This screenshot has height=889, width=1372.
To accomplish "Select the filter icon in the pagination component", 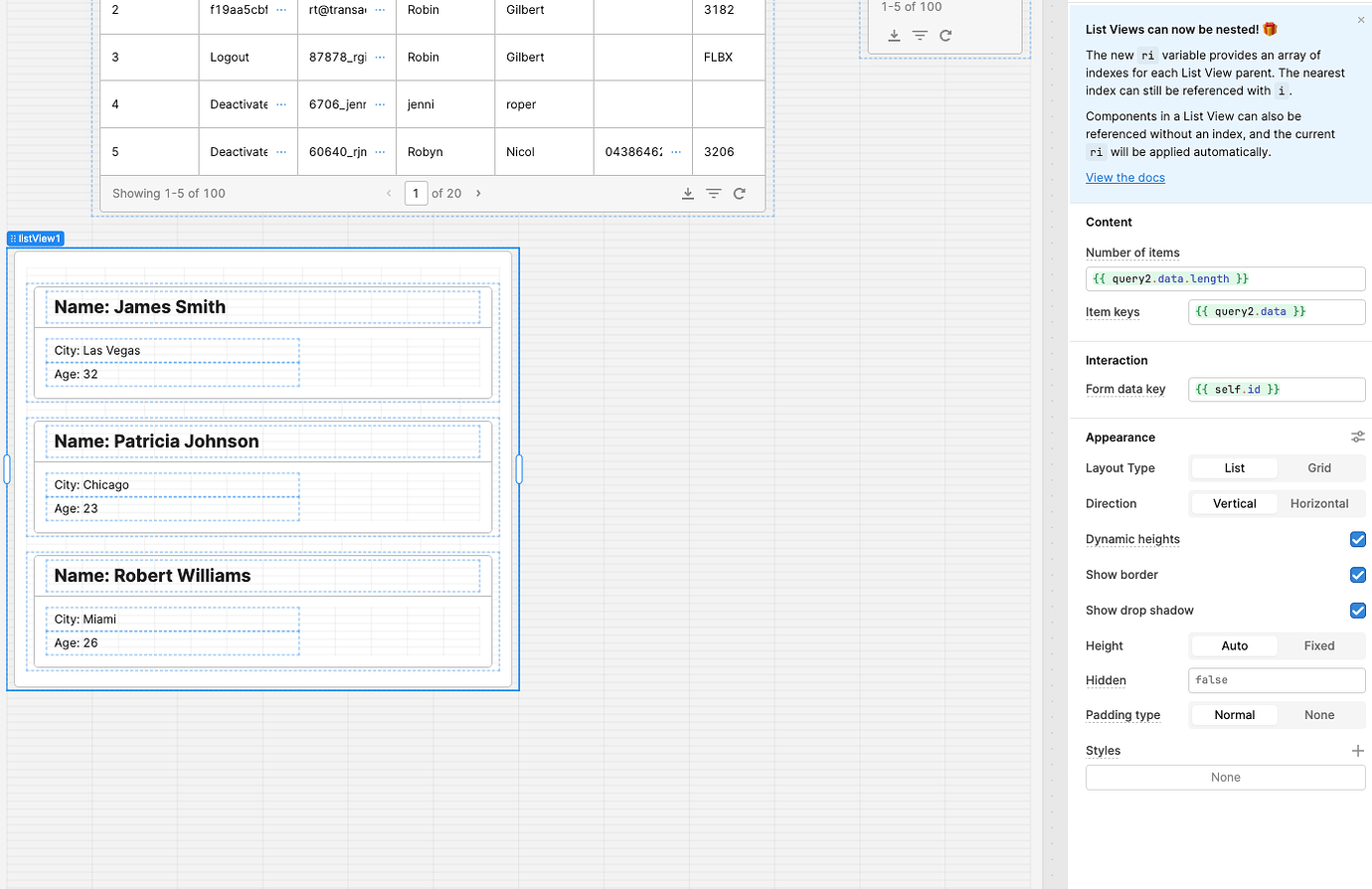I will 920,35.
